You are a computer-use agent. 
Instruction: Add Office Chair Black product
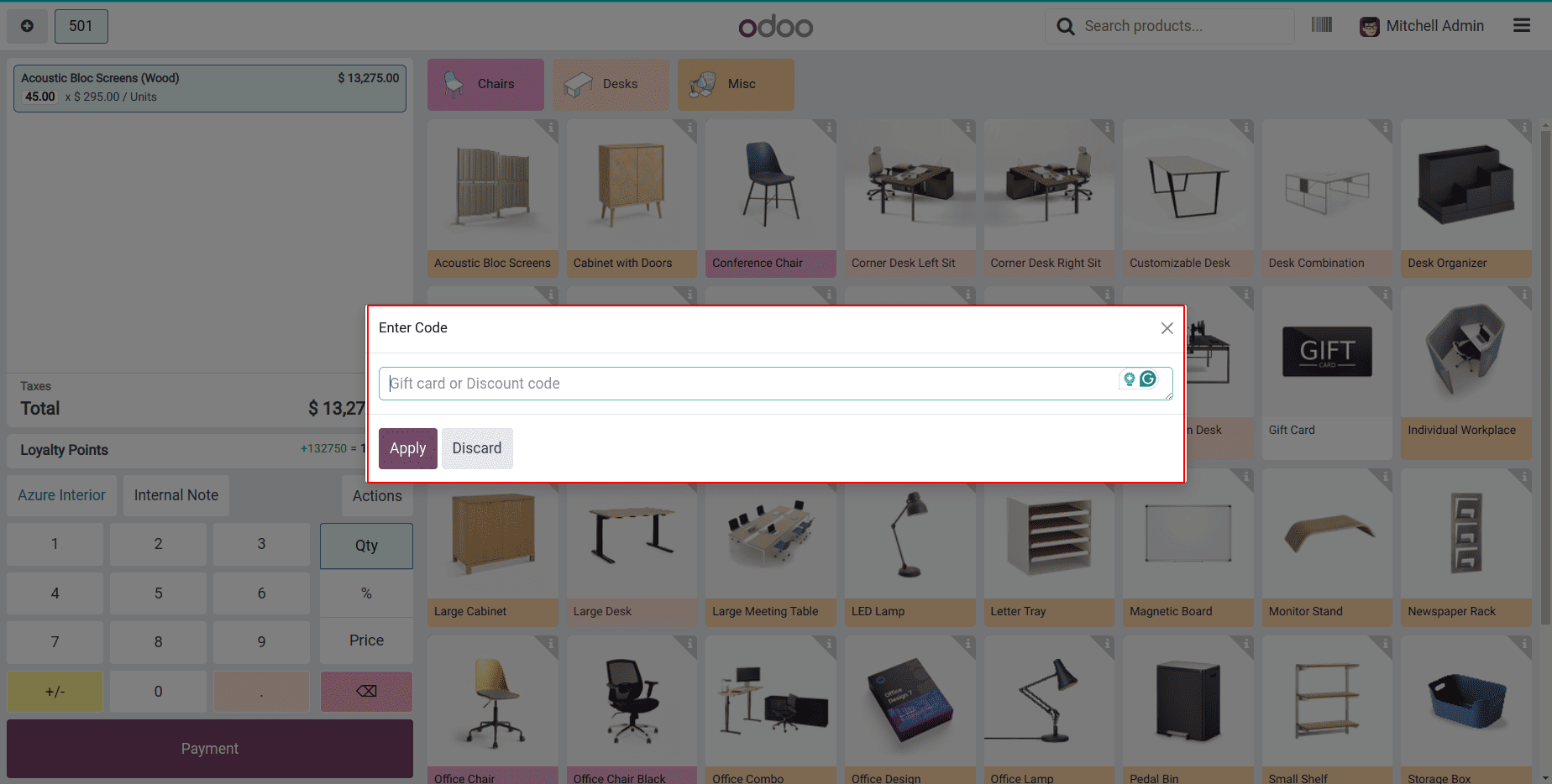632,709
